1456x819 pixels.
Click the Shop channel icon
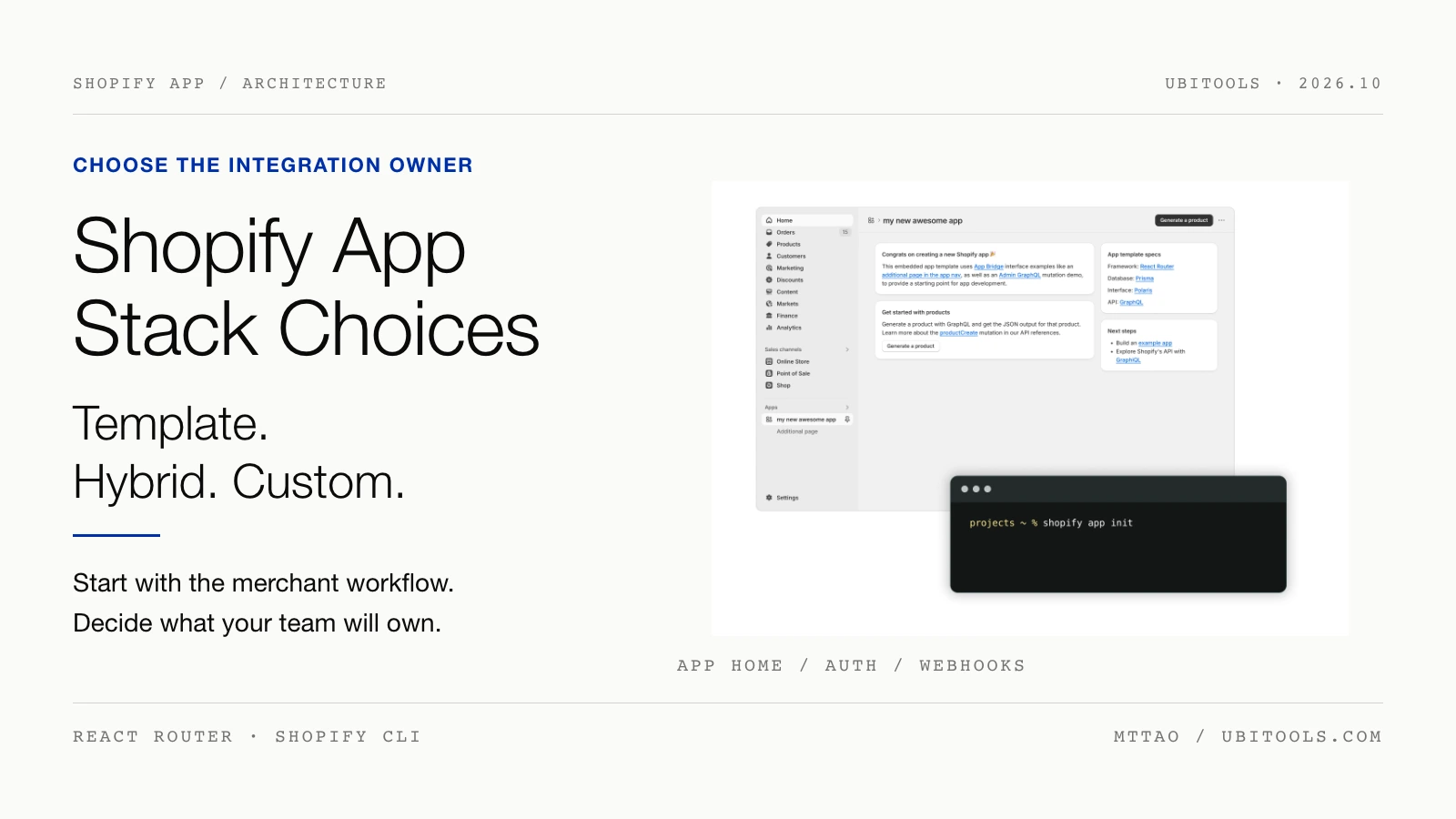[769, 385]
